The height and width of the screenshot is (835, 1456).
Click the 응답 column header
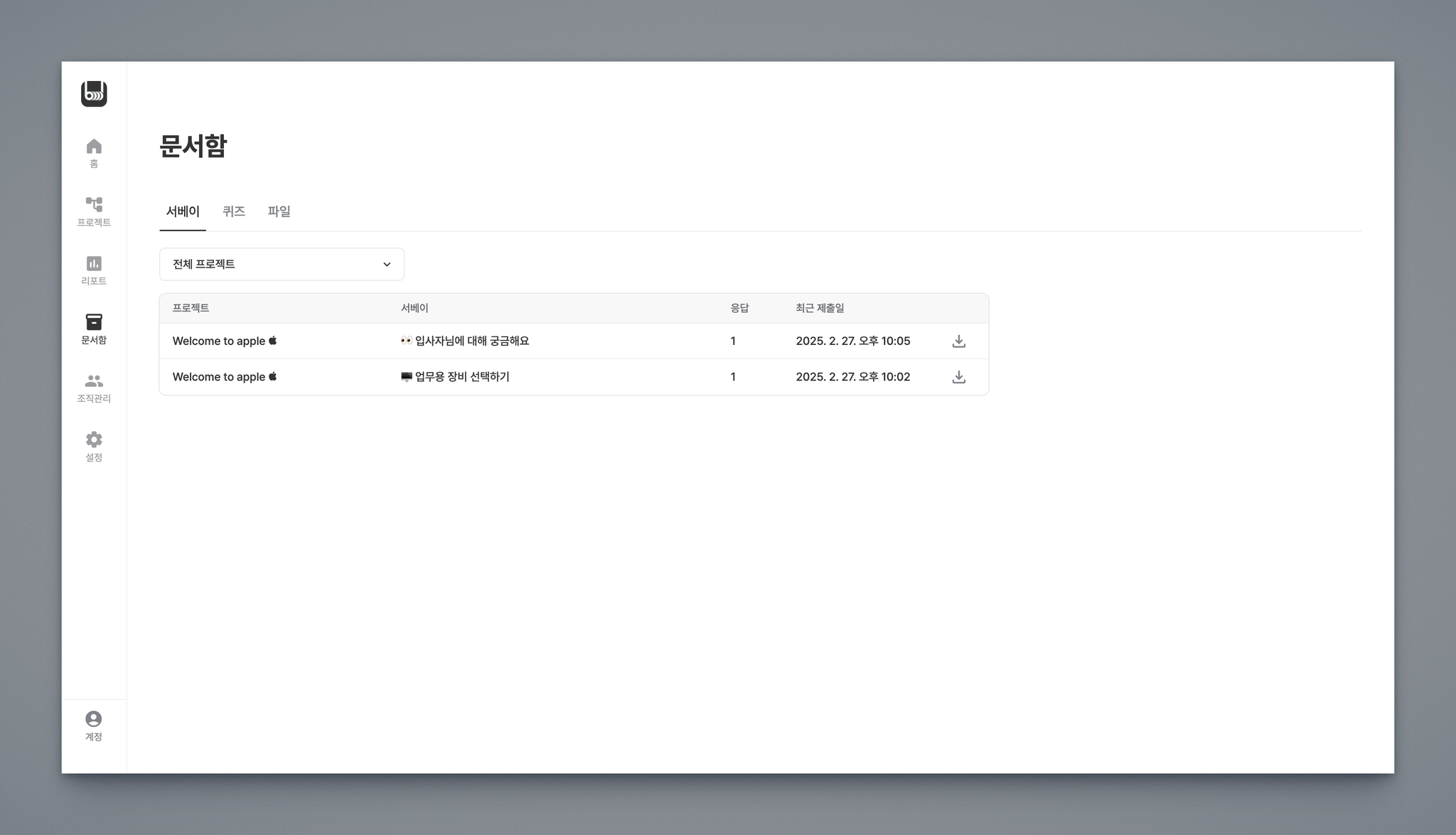point(739,308)
